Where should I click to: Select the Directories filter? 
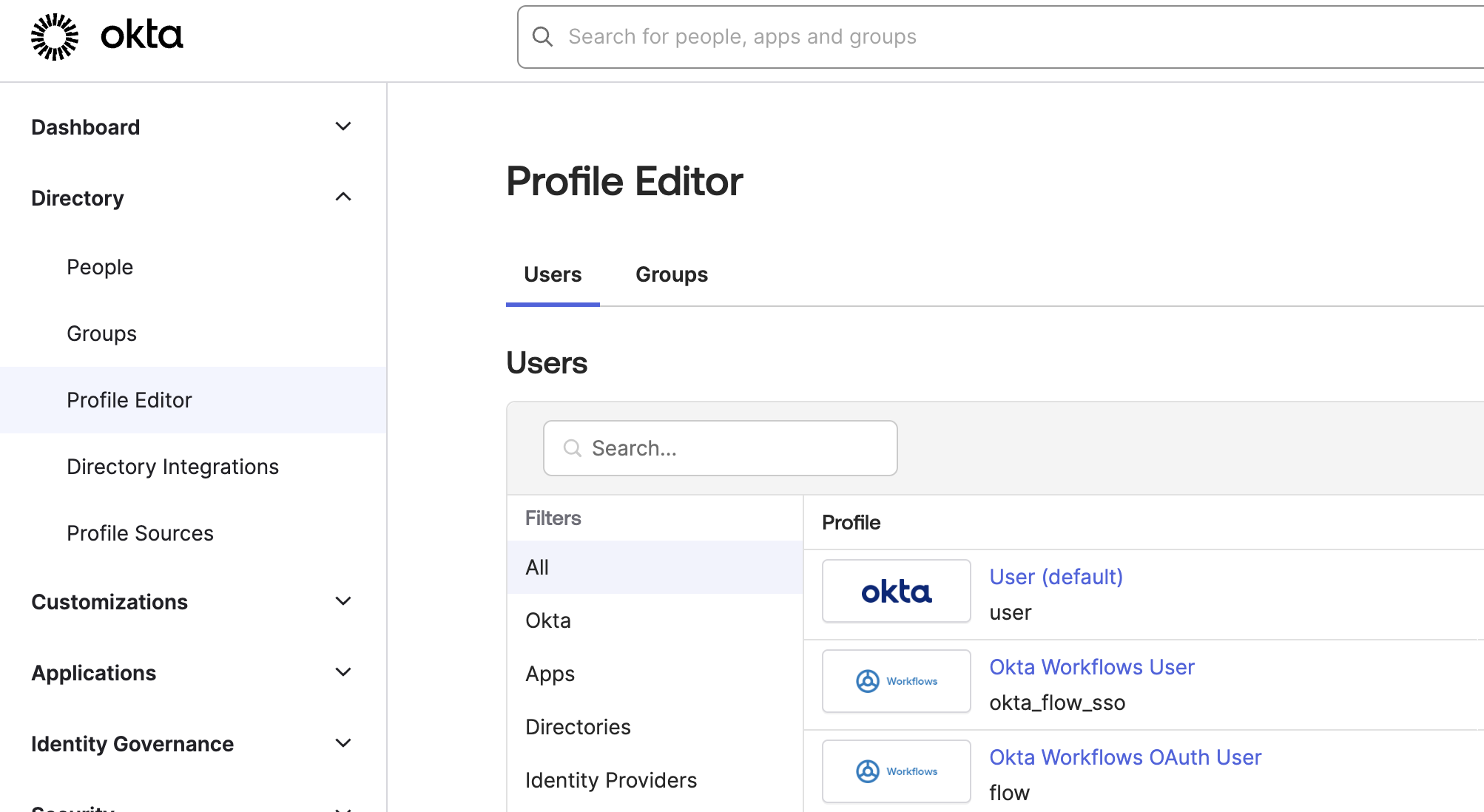click(655, 727)
